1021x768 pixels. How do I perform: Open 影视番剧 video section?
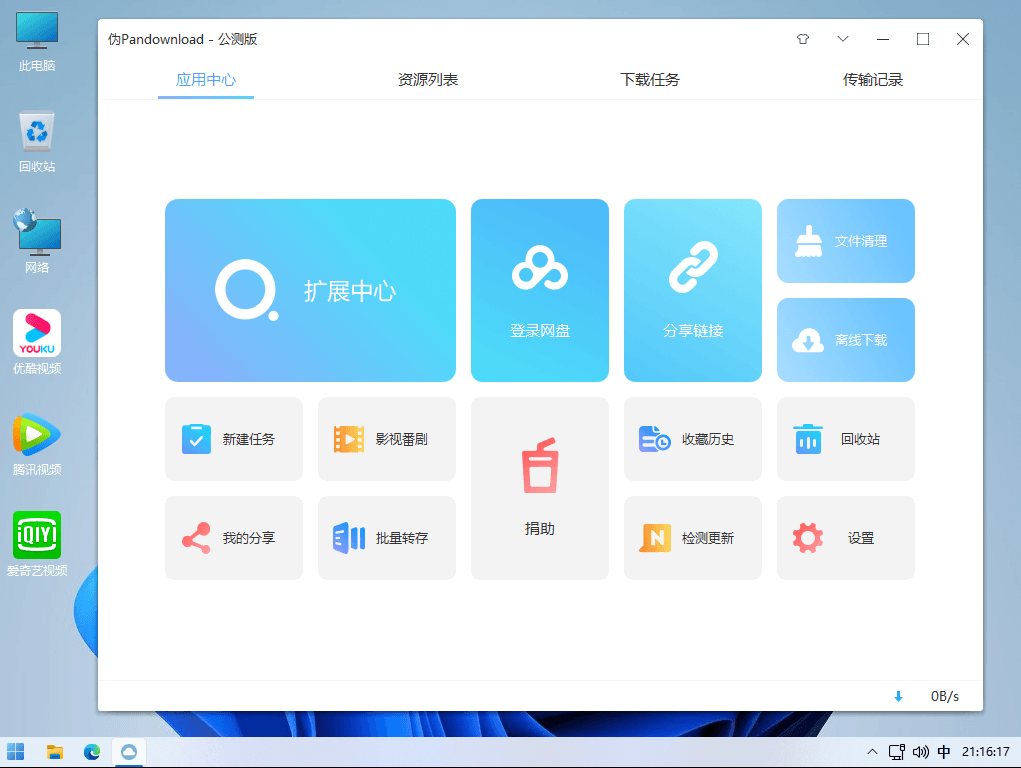pyautogui.click(x=387, y=439)
